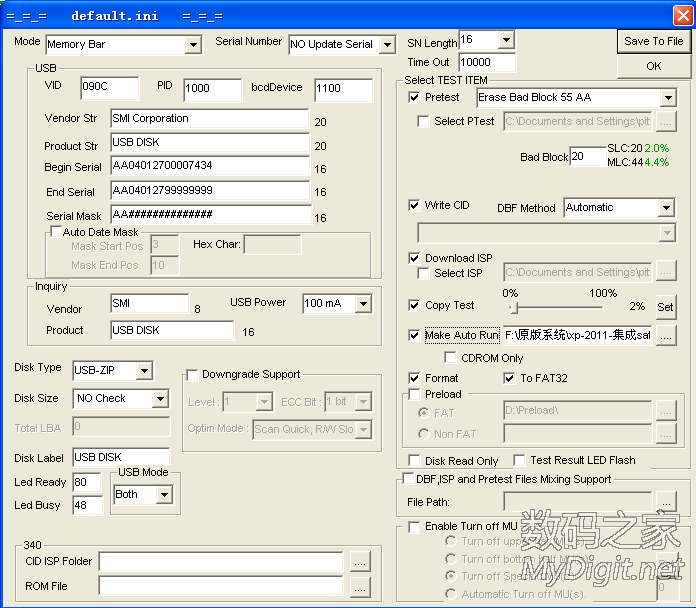Close the default.ini settings window
Screen dimensions: 696x608
(683, 16)
